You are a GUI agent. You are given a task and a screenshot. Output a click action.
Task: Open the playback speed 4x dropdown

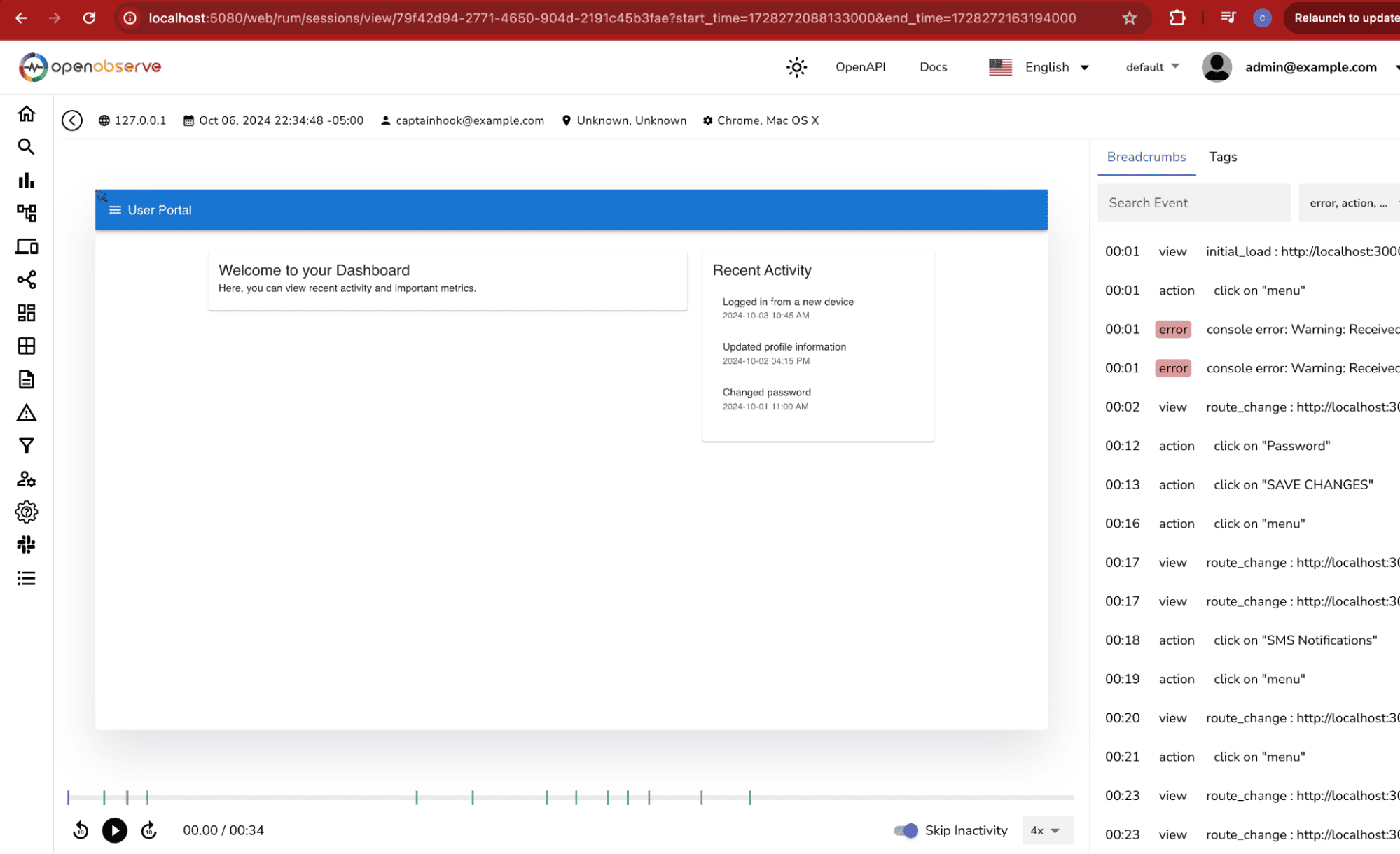(1047, 830)
